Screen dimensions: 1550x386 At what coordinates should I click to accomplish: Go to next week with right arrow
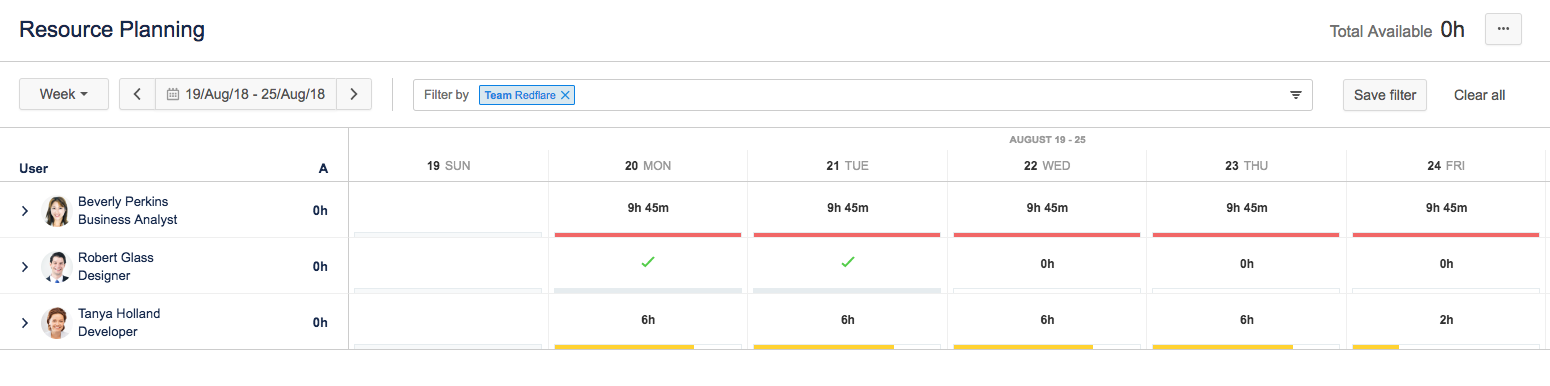pos(354,94)
